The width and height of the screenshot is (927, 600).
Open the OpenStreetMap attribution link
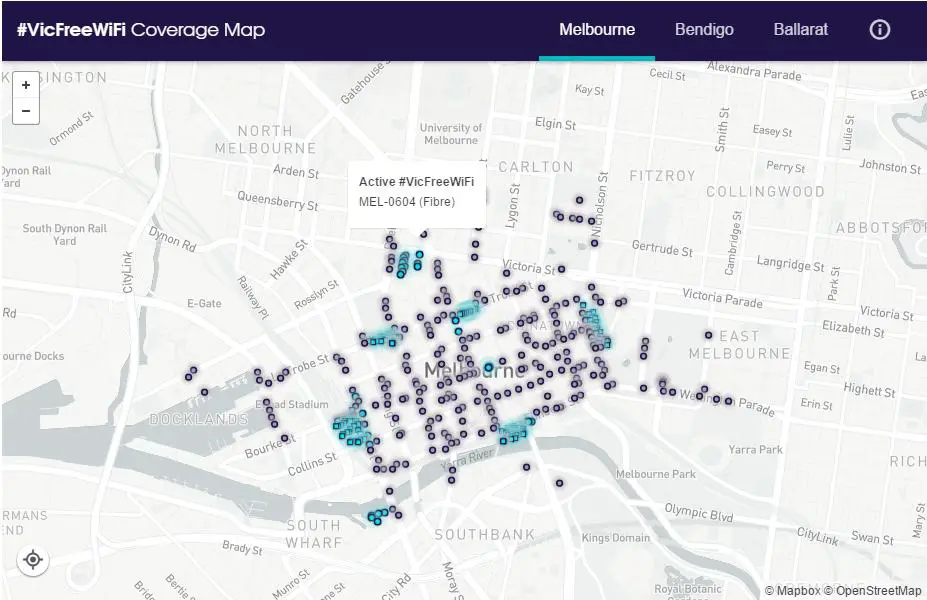point(872,591)
